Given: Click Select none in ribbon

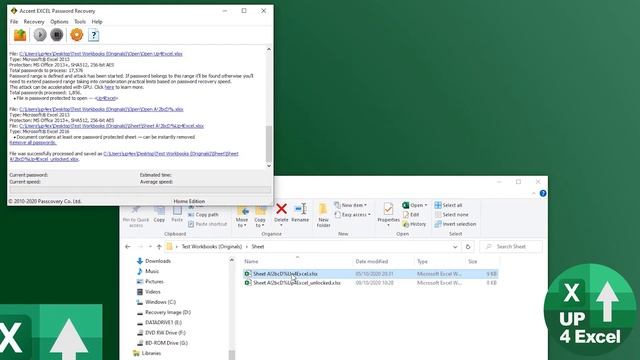Looking at the screenshot, I should 451,214.
